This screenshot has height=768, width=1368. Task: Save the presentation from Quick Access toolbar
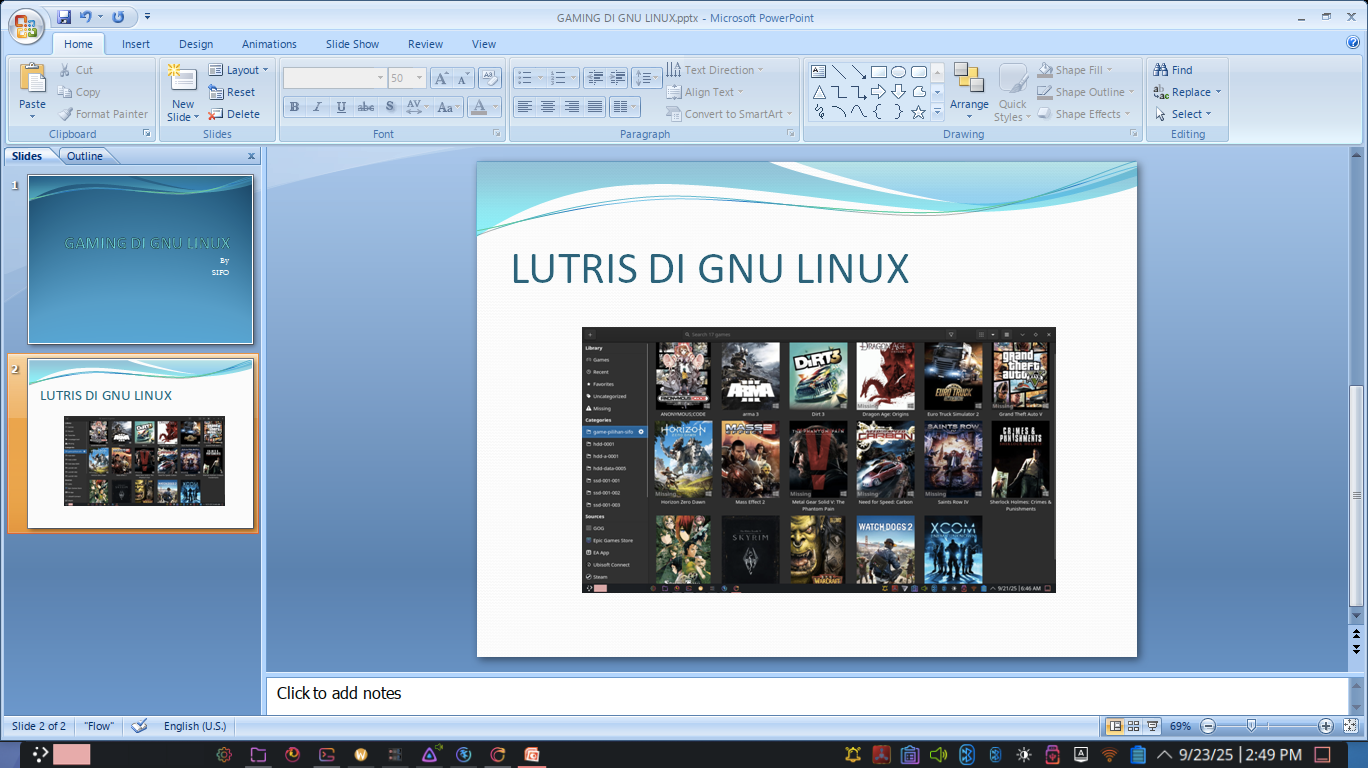click(x=64, y=17)
